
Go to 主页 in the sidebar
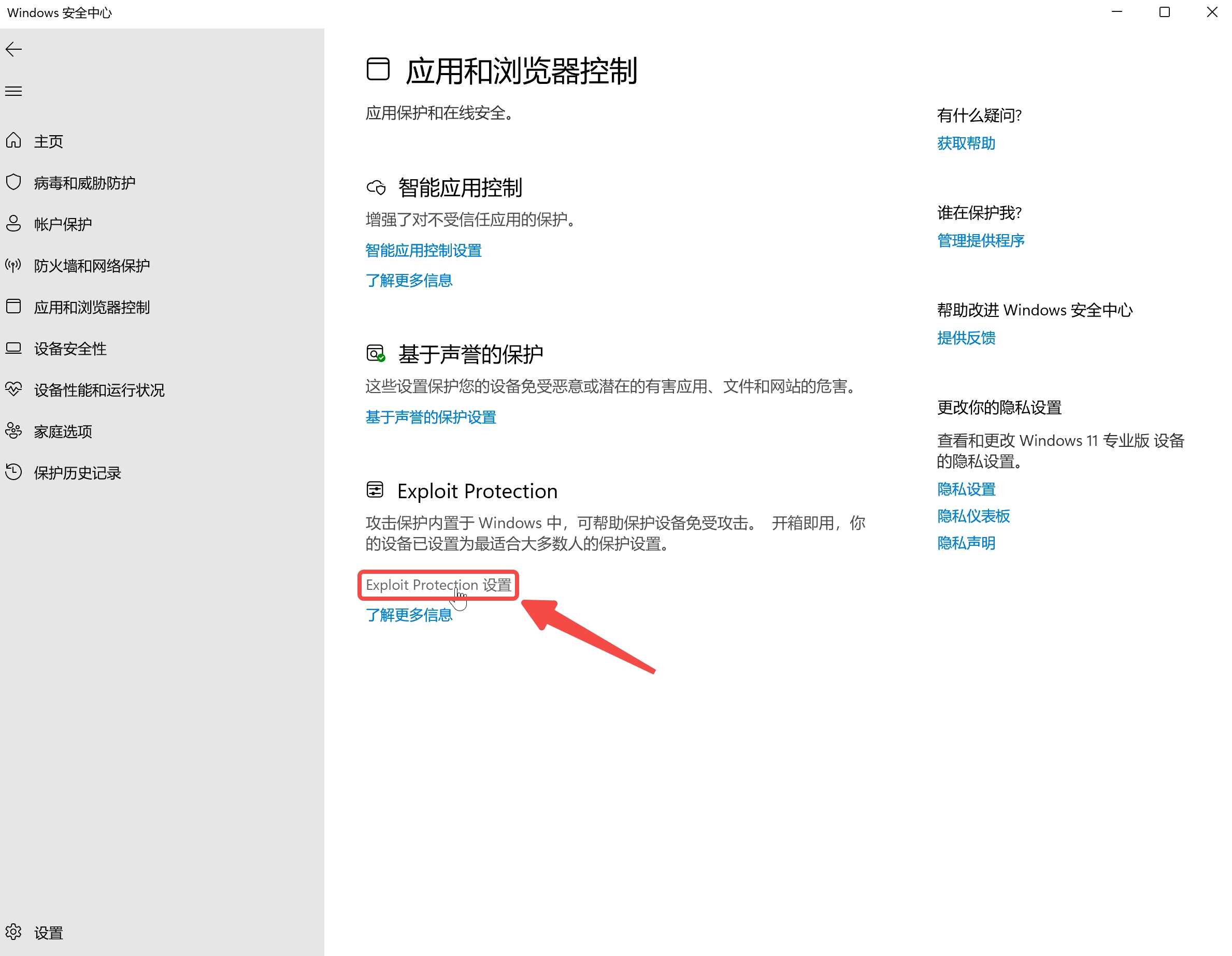49,141
